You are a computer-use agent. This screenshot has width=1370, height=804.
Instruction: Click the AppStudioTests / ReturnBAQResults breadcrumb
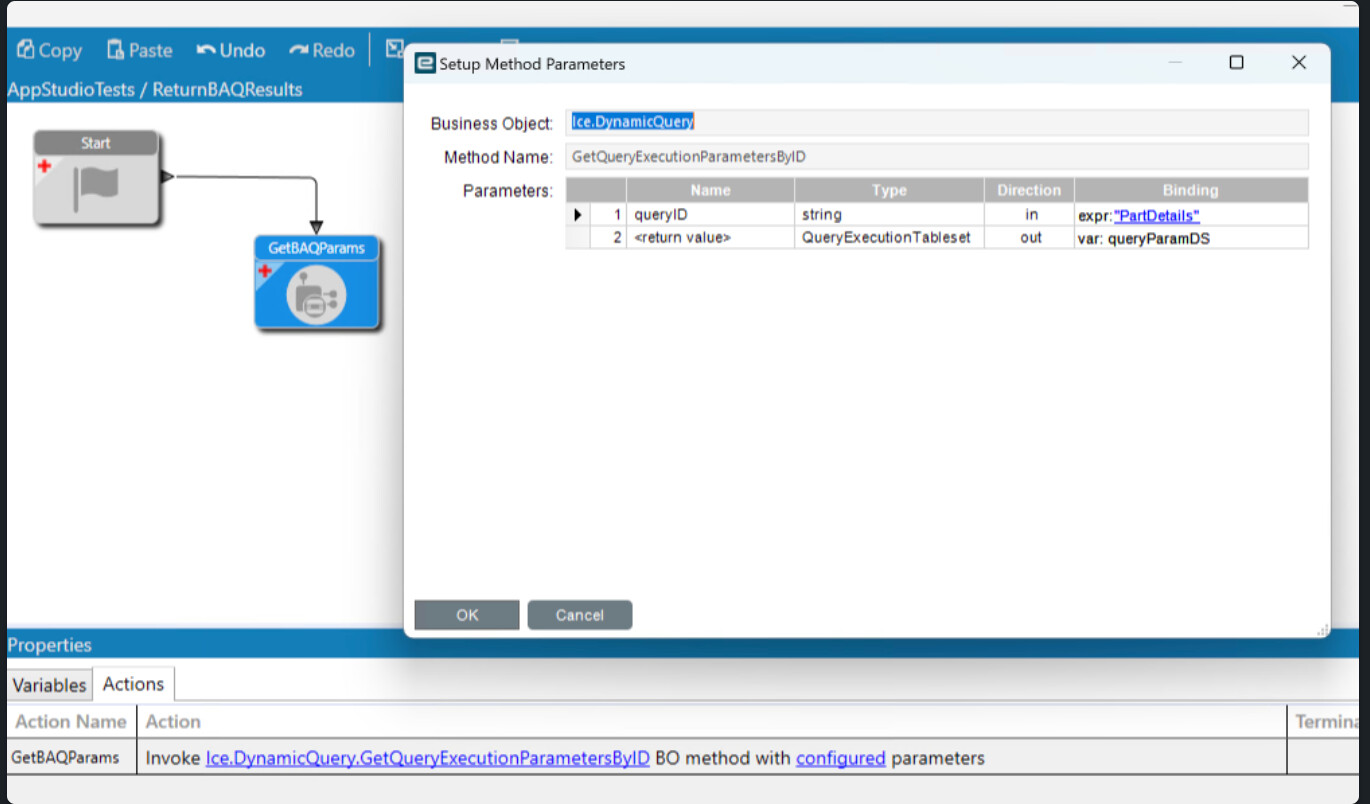pyautogui.click(x=154, y=89)
